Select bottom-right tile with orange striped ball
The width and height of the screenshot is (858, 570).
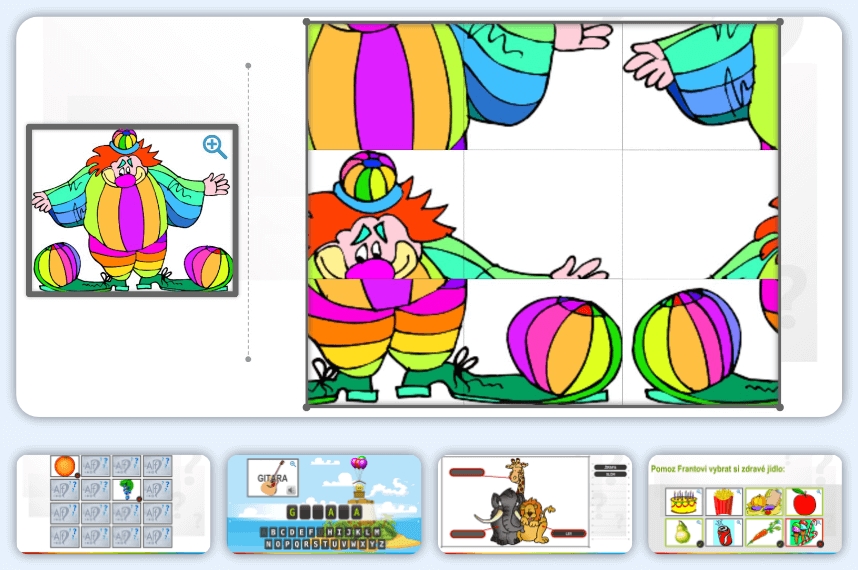click(x=700, y=342)
